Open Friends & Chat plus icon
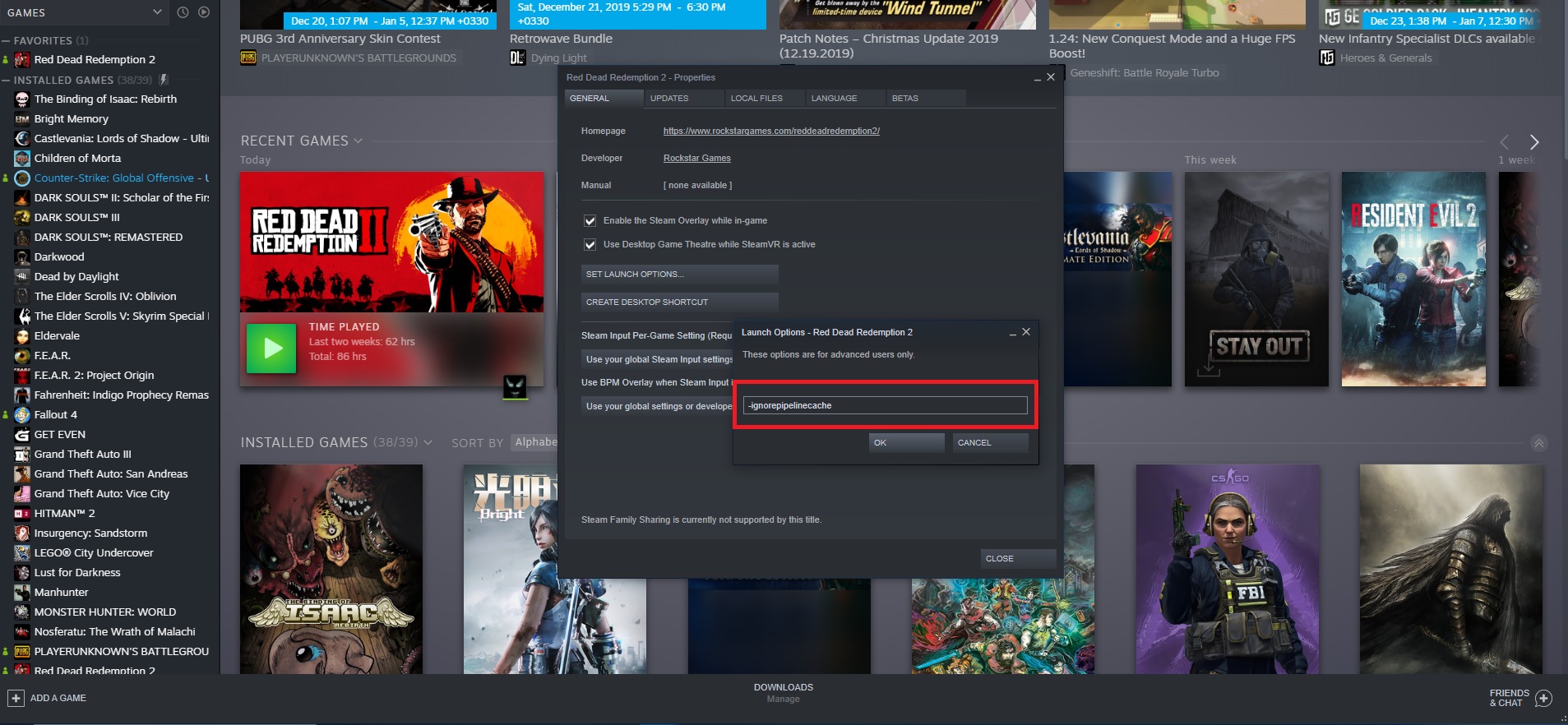Image resolution: width=1568 pixels, height=725 pixels. [x=1543, y=699]
